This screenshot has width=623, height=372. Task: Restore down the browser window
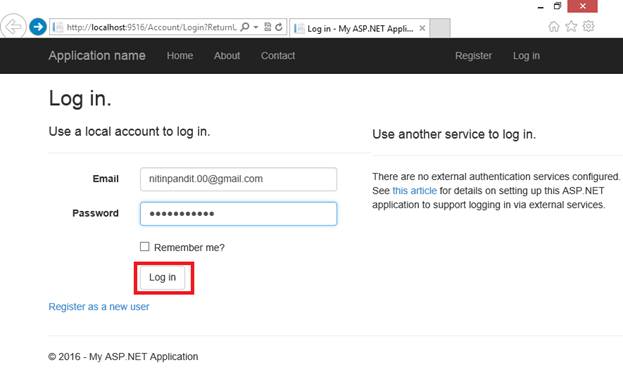tap(557, 6)
